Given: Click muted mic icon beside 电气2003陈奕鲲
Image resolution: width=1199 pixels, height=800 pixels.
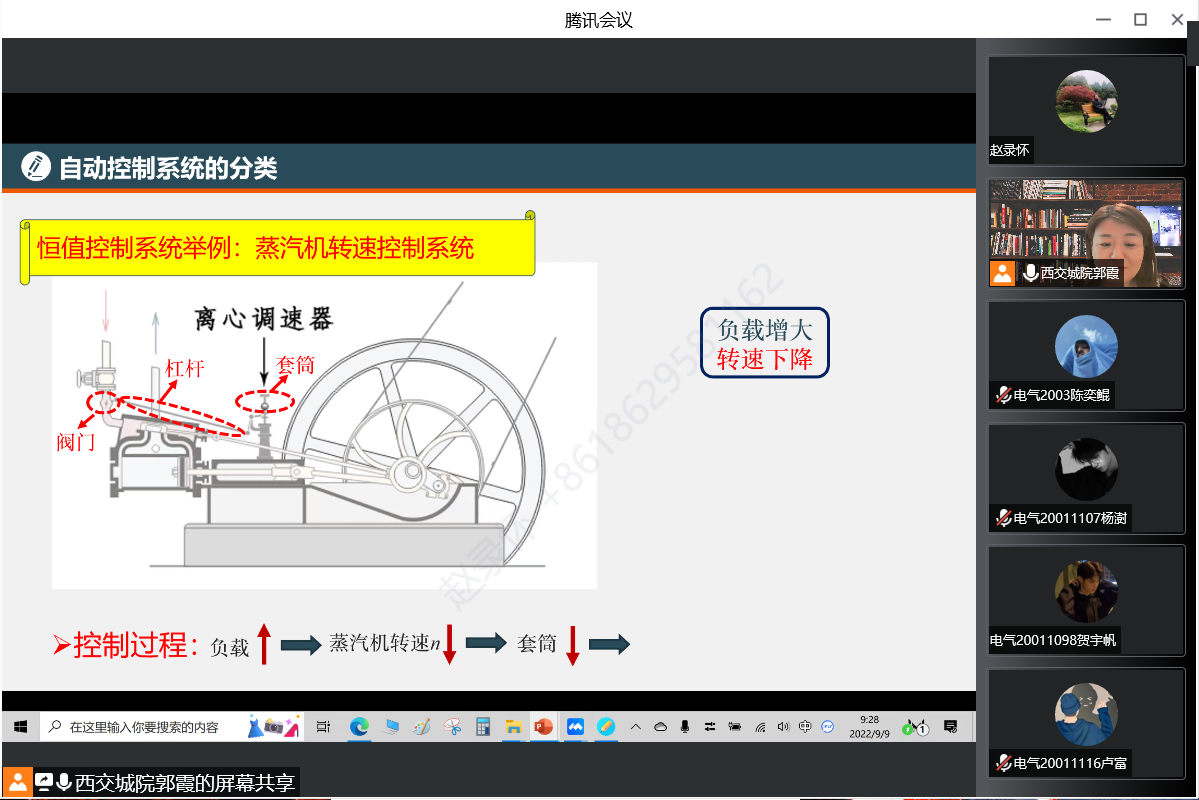Looking at the screenshot, I should 1003,395.
